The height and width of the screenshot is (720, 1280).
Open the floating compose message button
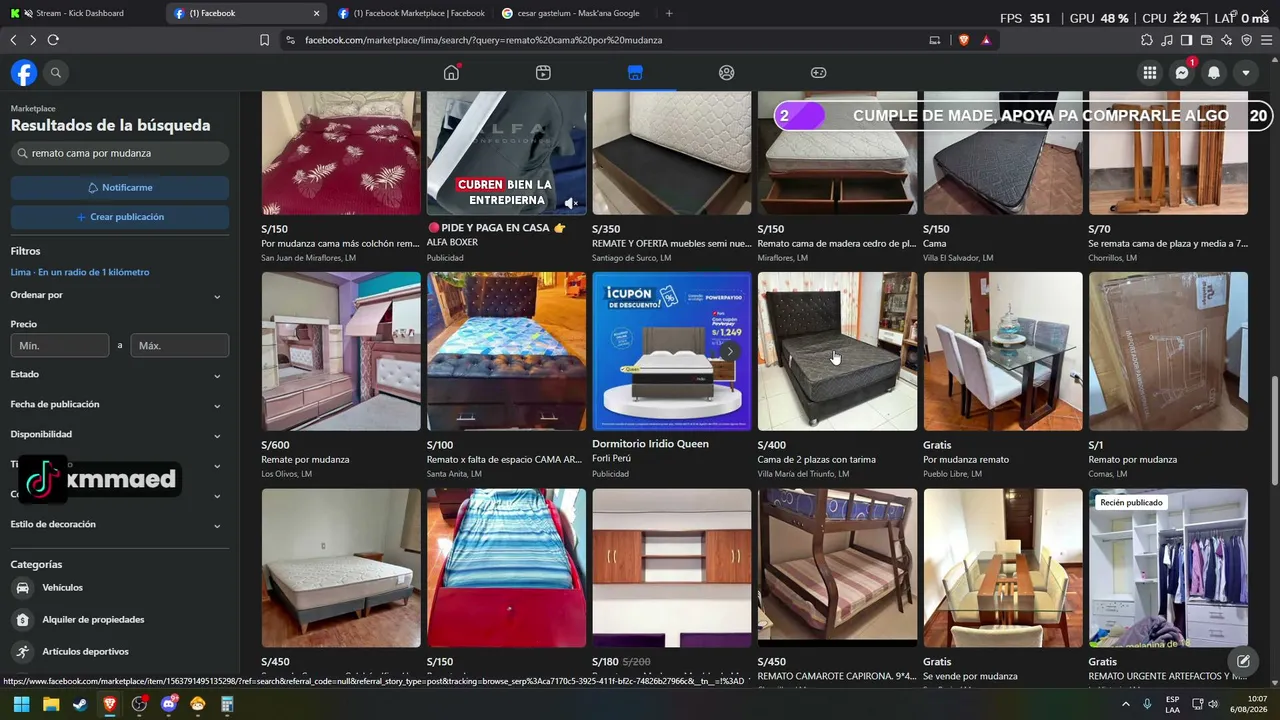click(x=1243, y=661)
